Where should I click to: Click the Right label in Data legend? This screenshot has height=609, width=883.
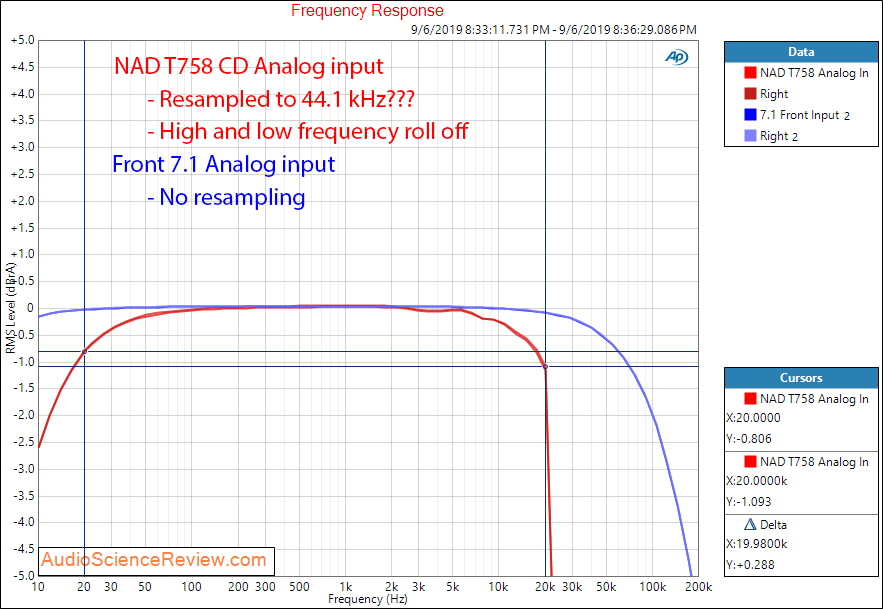pos(774,94)
